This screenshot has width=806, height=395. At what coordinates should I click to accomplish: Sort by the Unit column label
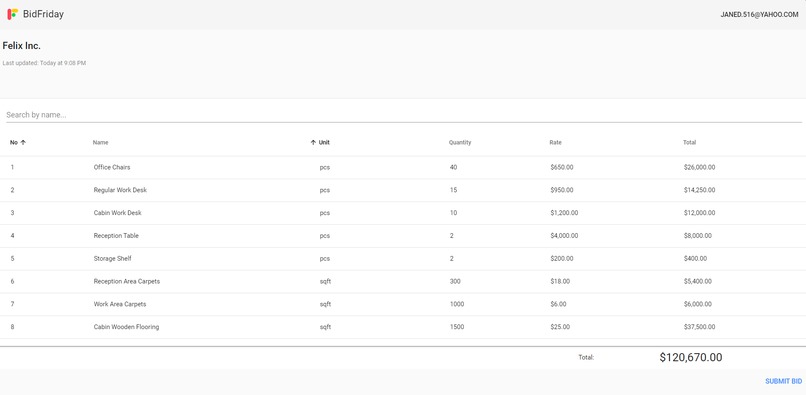pos(324,142)
